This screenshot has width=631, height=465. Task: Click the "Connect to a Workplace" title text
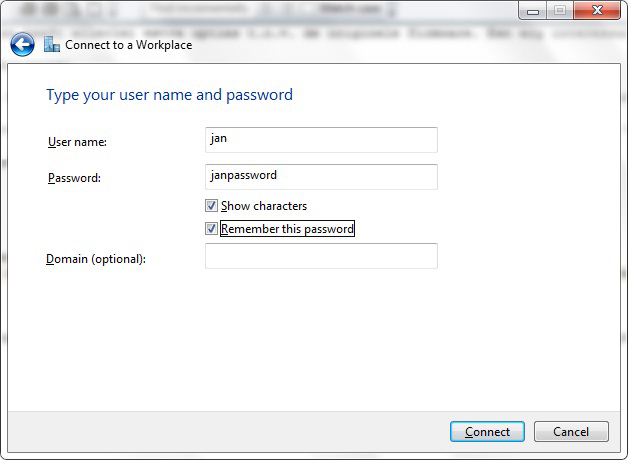128,45
